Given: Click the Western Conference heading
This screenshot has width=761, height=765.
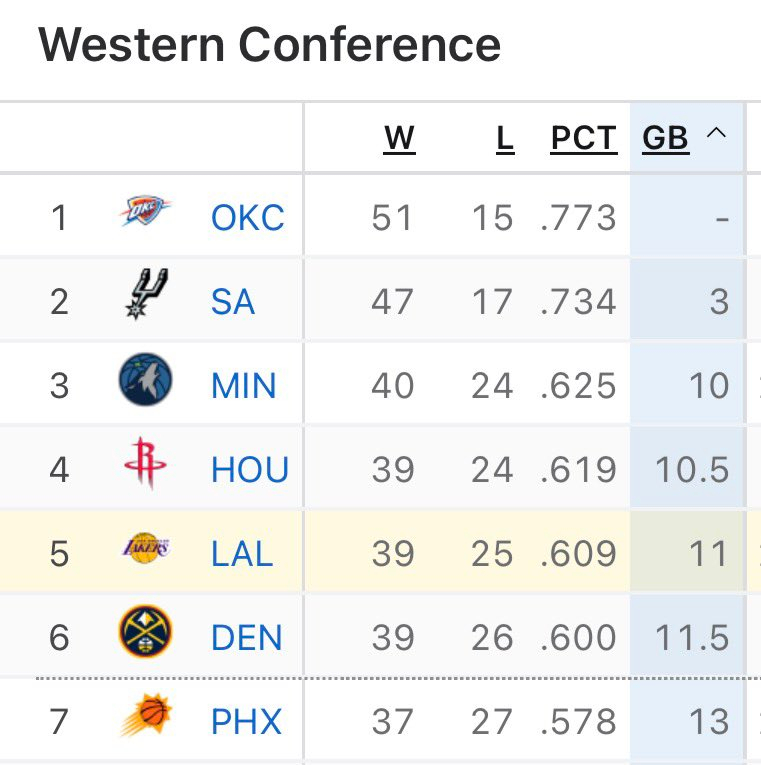Looking at the screenshot, I should [x=270, y=44].
